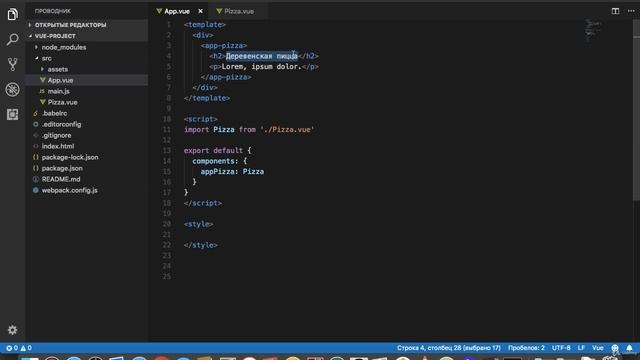Image resolution: width=640 pixels, height=360 pixels.
Task: Change language mode via Vue
Action: point(598,348)
